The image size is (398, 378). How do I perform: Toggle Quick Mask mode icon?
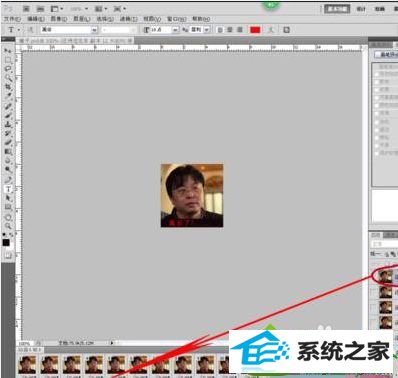tap(8, 256)
